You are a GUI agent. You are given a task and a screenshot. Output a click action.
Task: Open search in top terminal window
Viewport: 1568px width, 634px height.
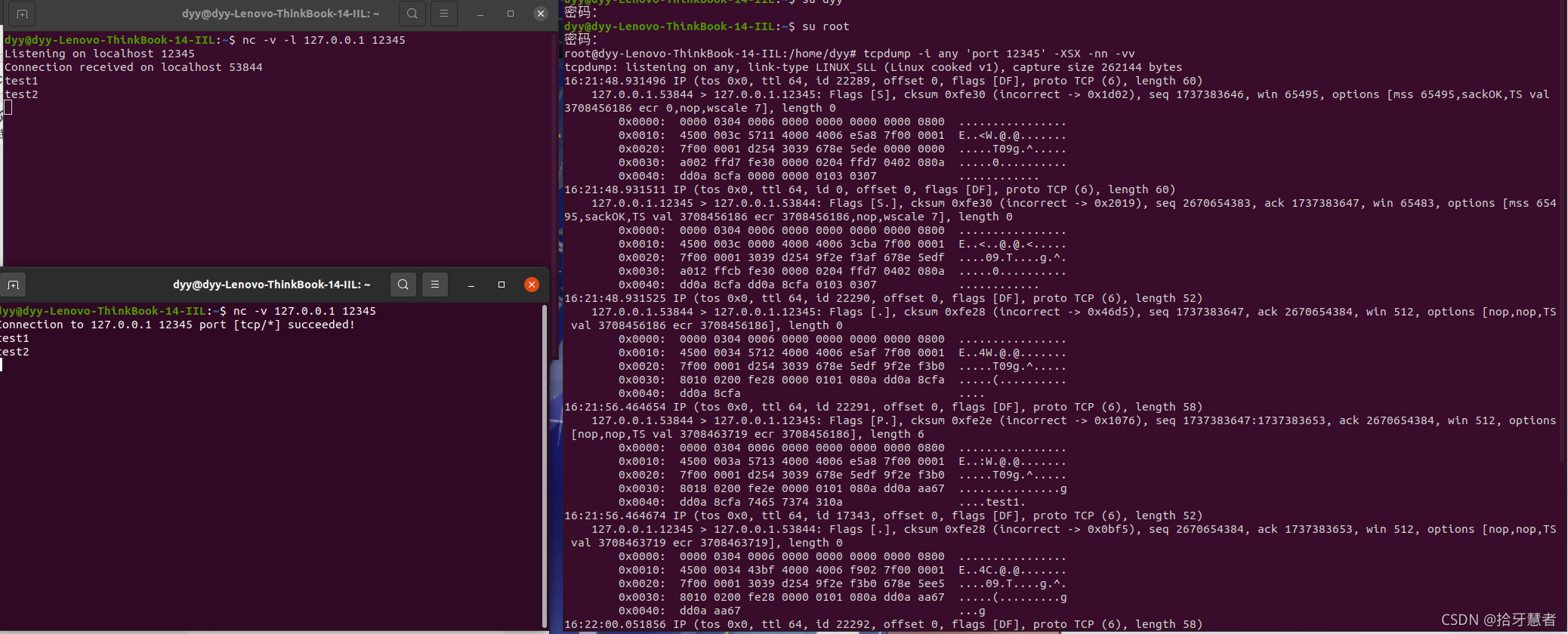click(x=412, y=14)
